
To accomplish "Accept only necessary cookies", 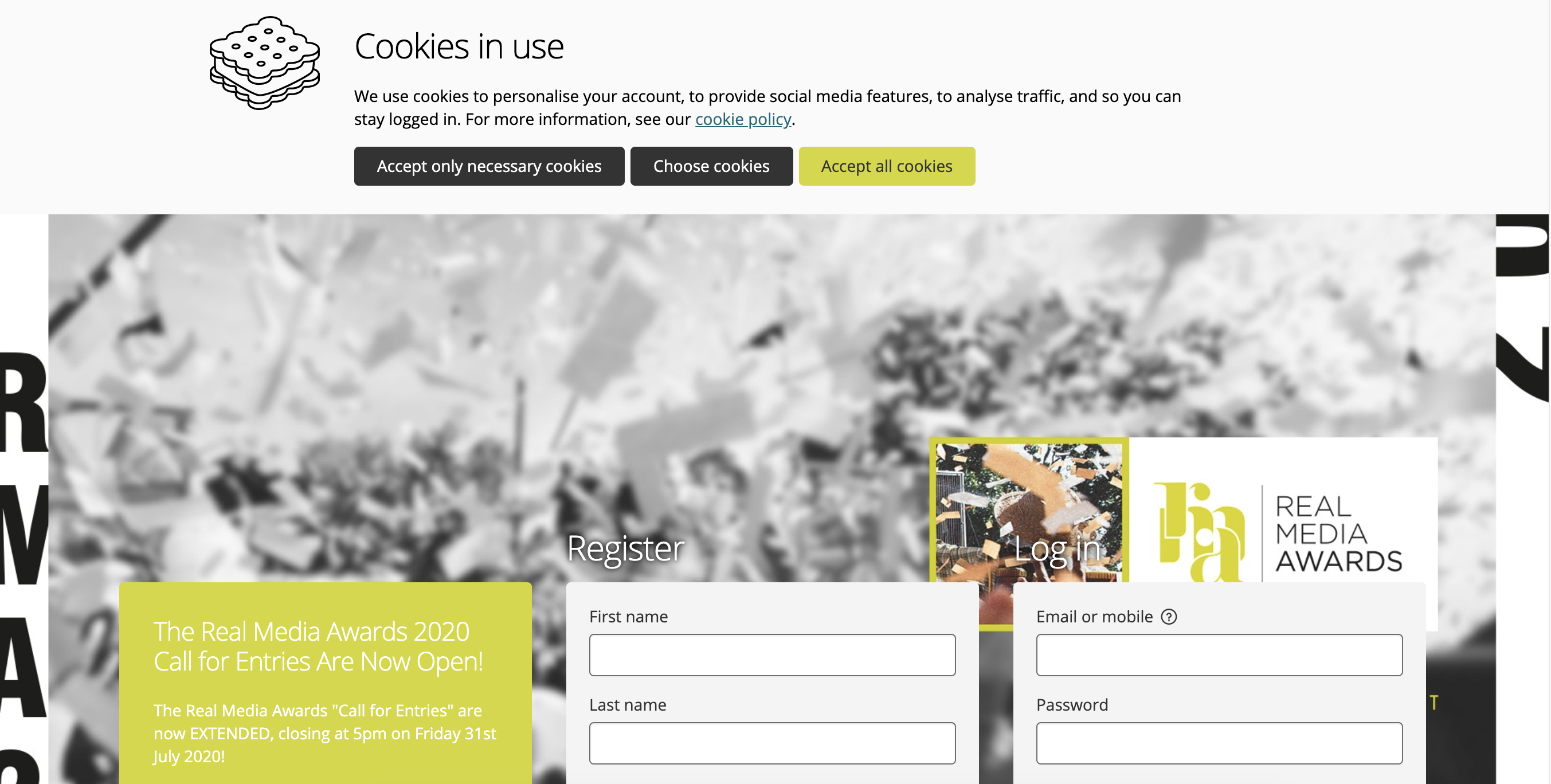I will pyautogui.click(x=489, y=166).
